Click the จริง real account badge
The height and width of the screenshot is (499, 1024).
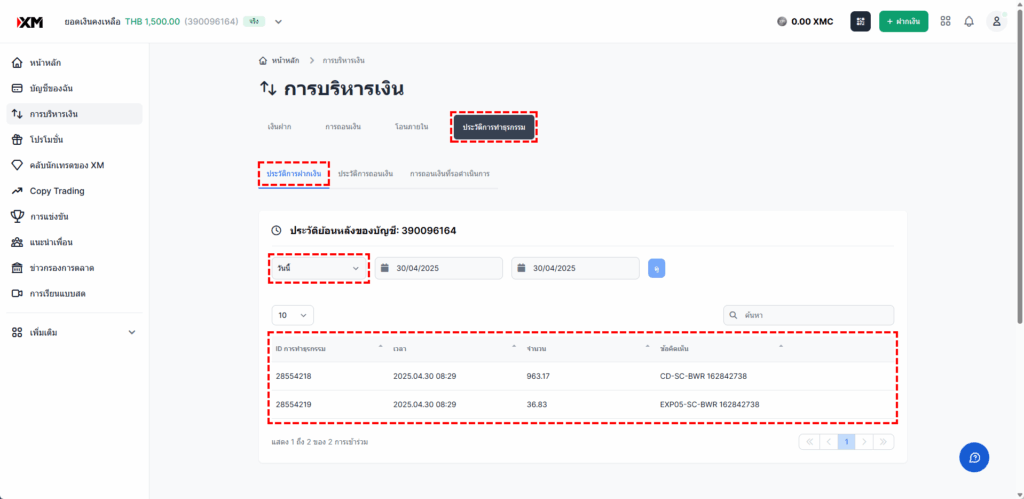pos(254,22)
